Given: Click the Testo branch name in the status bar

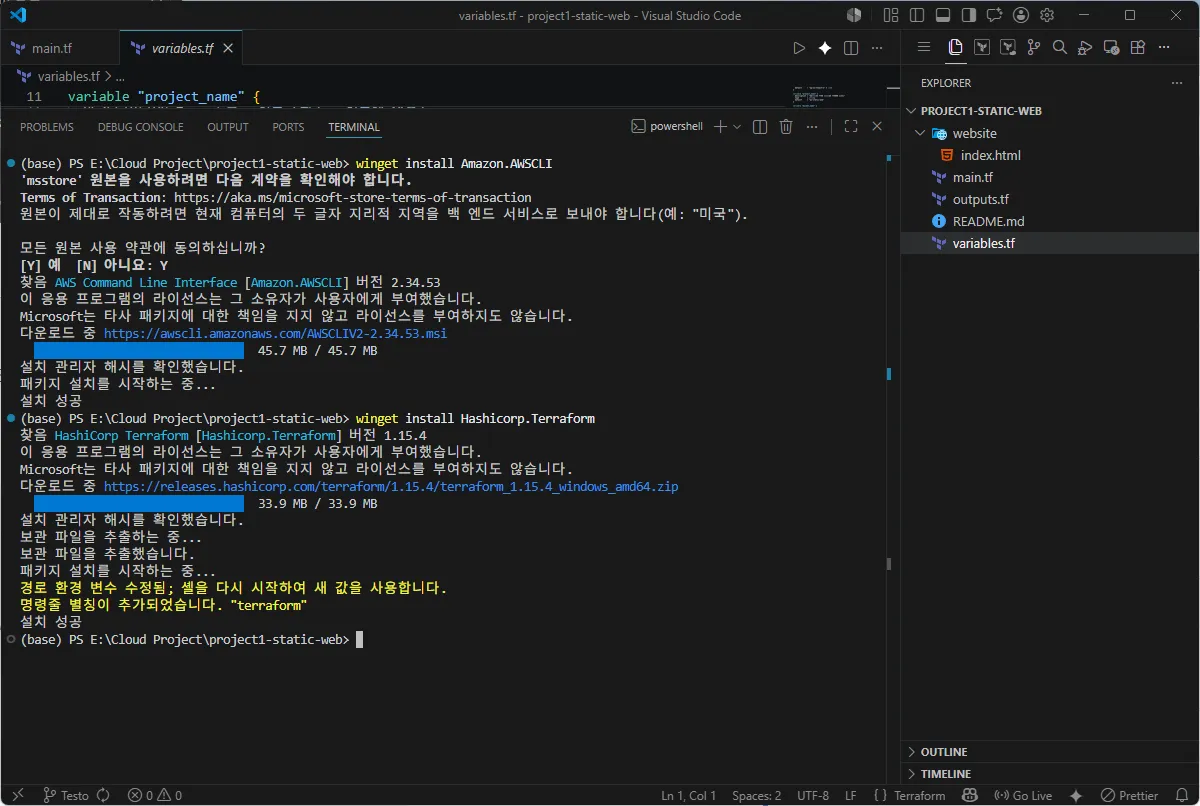Looking at the screenshot, I should click(65, 796).
